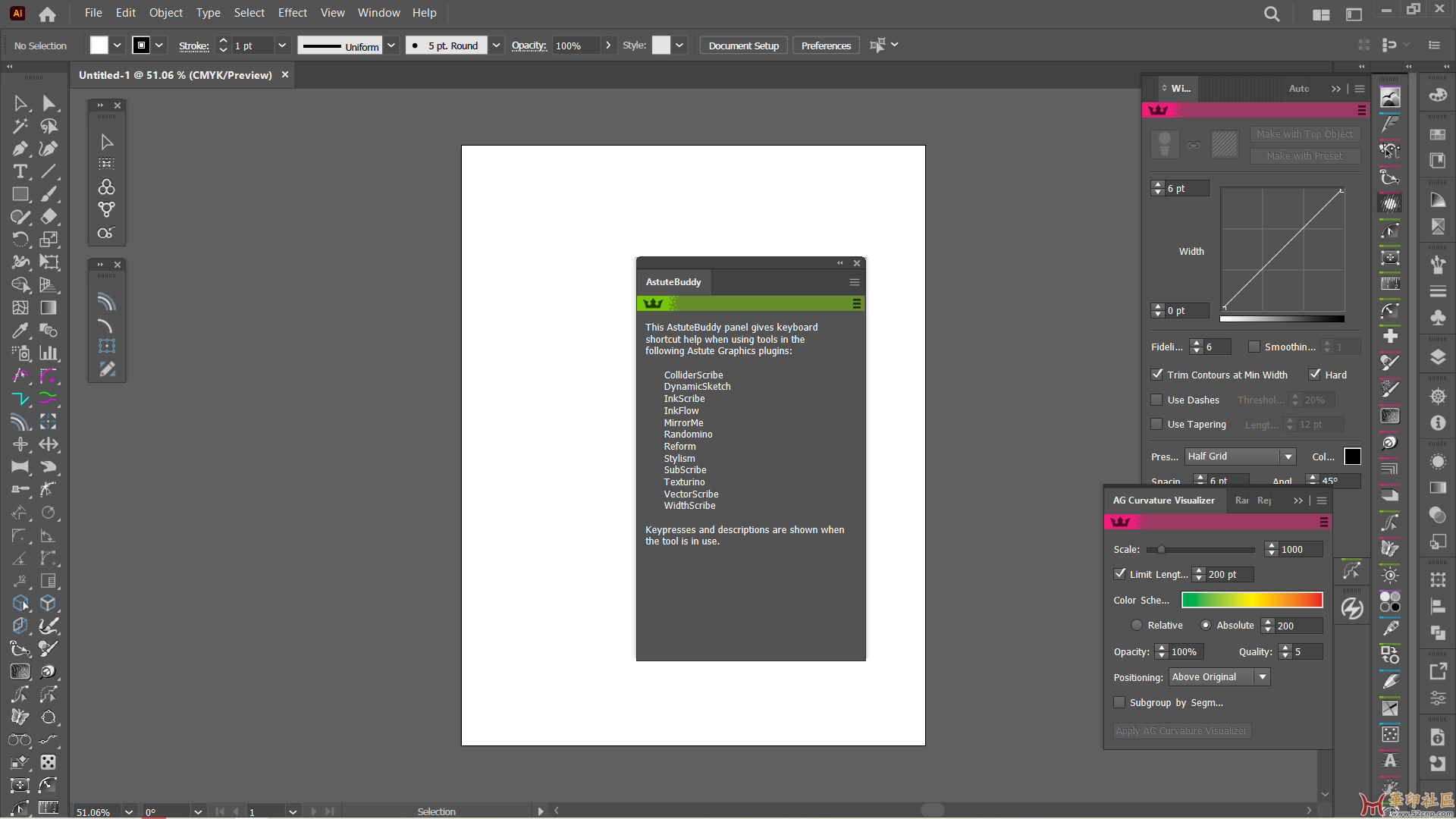
Task: Open the 5 pt. Round brush dropdown
Action: tap(496, 45)
